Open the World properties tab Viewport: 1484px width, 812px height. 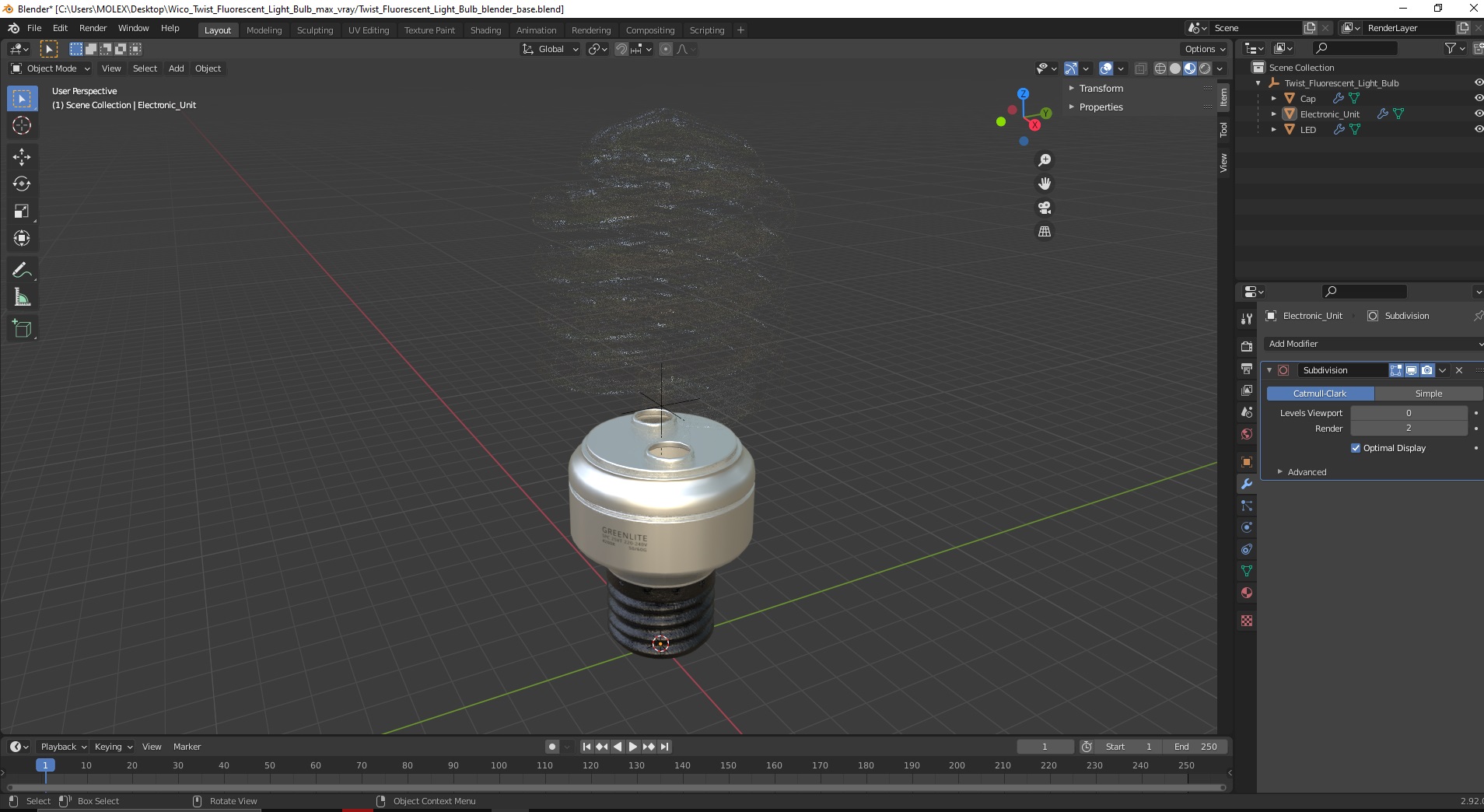[1247, 433]
